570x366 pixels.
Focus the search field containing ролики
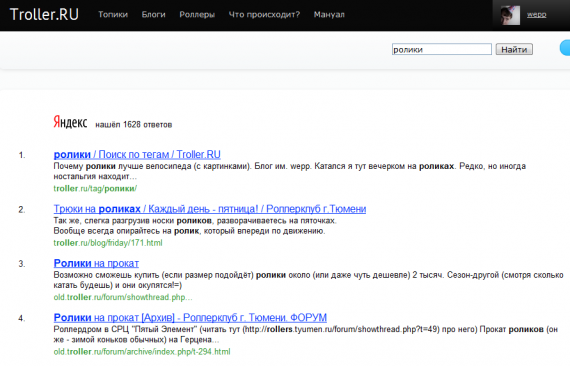pyautogui.click(x=442, y=49)
